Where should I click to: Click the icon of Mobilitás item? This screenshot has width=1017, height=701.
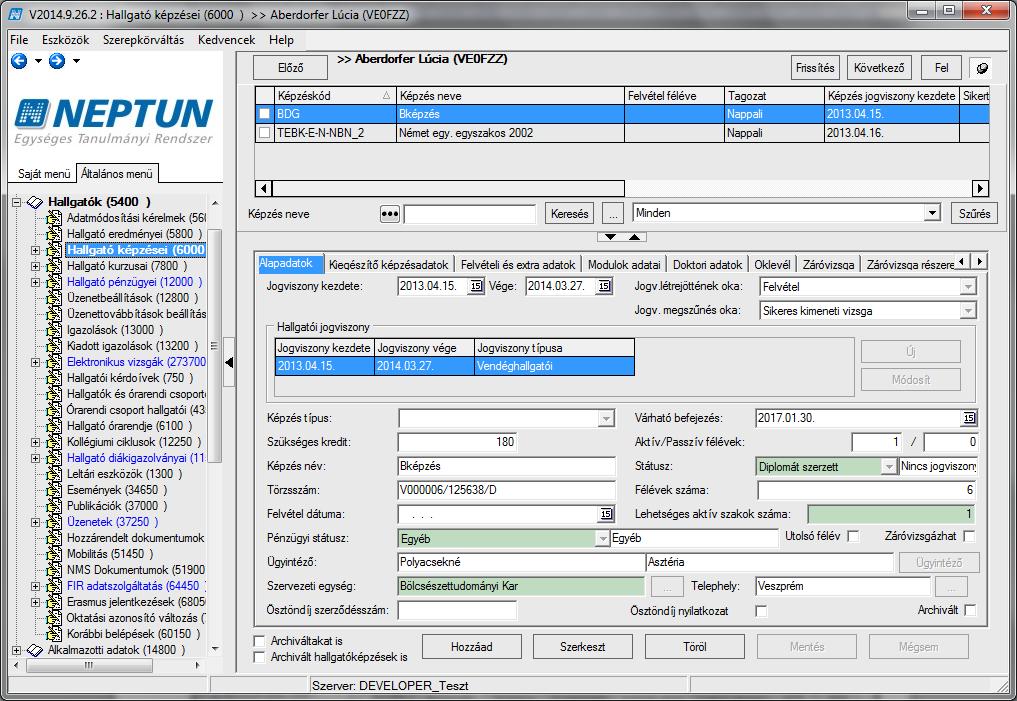[54, 554]
